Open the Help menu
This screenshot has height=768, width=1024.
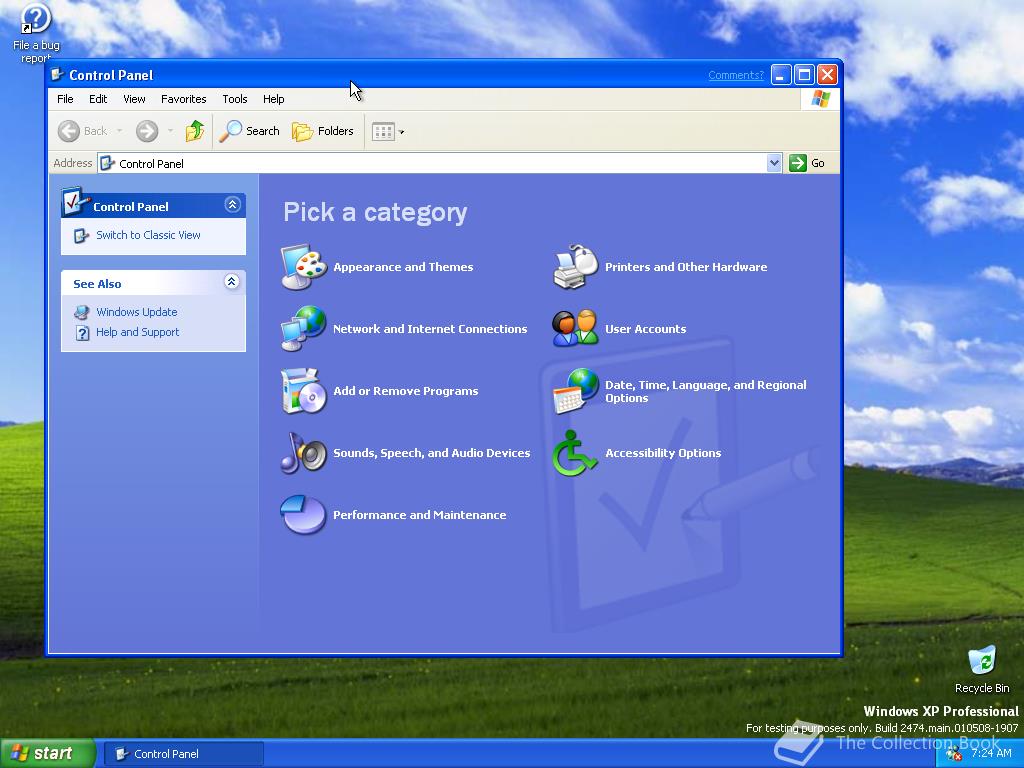tap(274, 99)
